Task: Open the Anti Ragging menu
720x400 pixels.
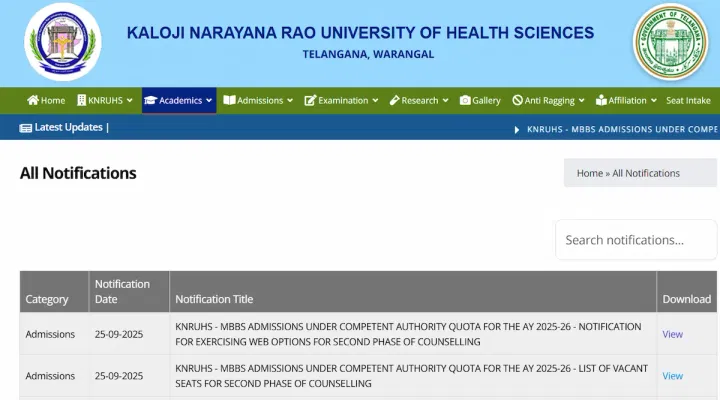Action: pyautogui.click(x=549, y=101)
